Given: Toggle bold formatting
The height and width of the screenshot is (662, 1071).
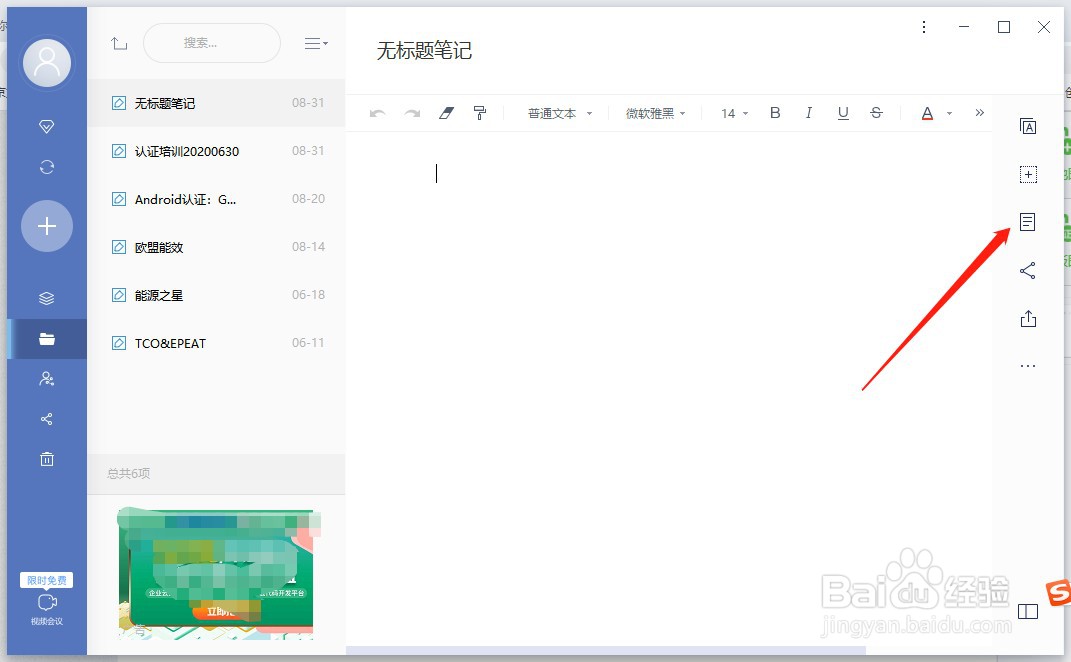Looking at the screenshot, I should (x=775, y=113).
